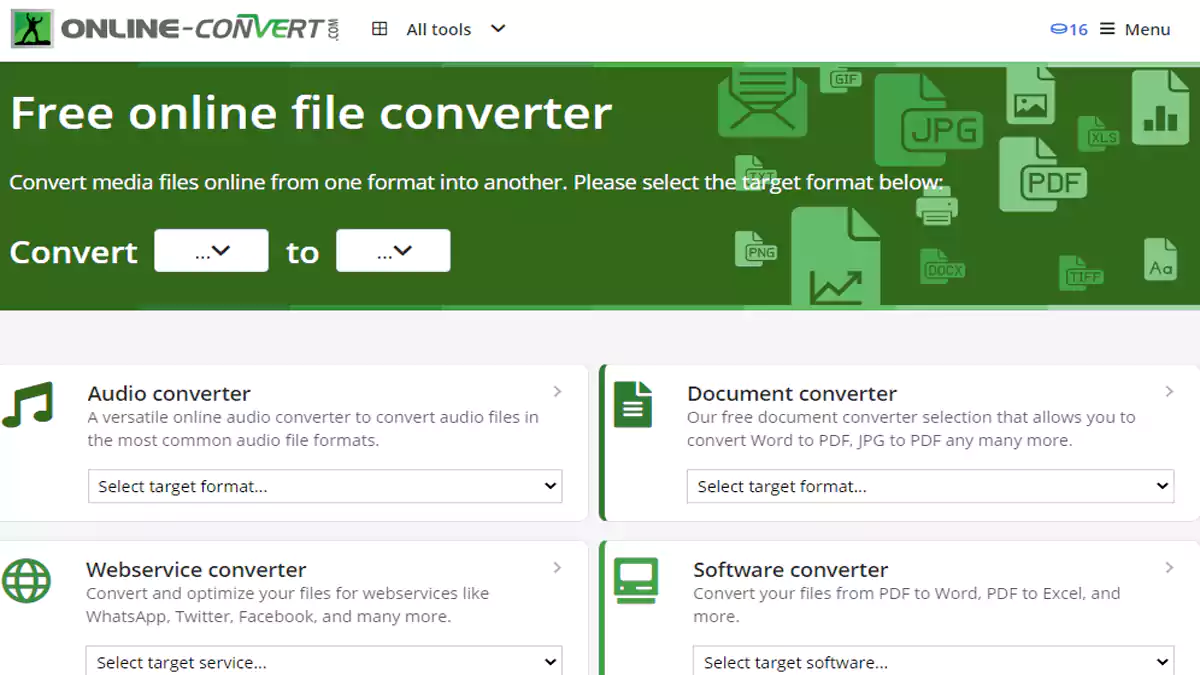Click the green music note audio icon
Image resolution: width=1200 pixels, height=675 pixels.
[x=27, y=405]
